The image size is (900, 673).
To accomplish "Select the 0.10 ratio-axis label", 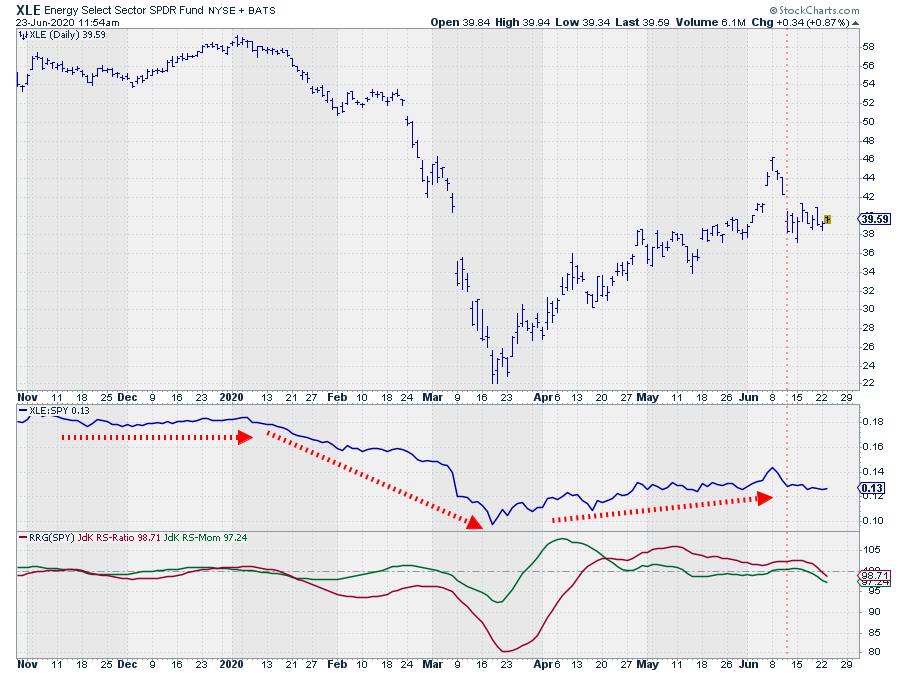I will point(872,521).
